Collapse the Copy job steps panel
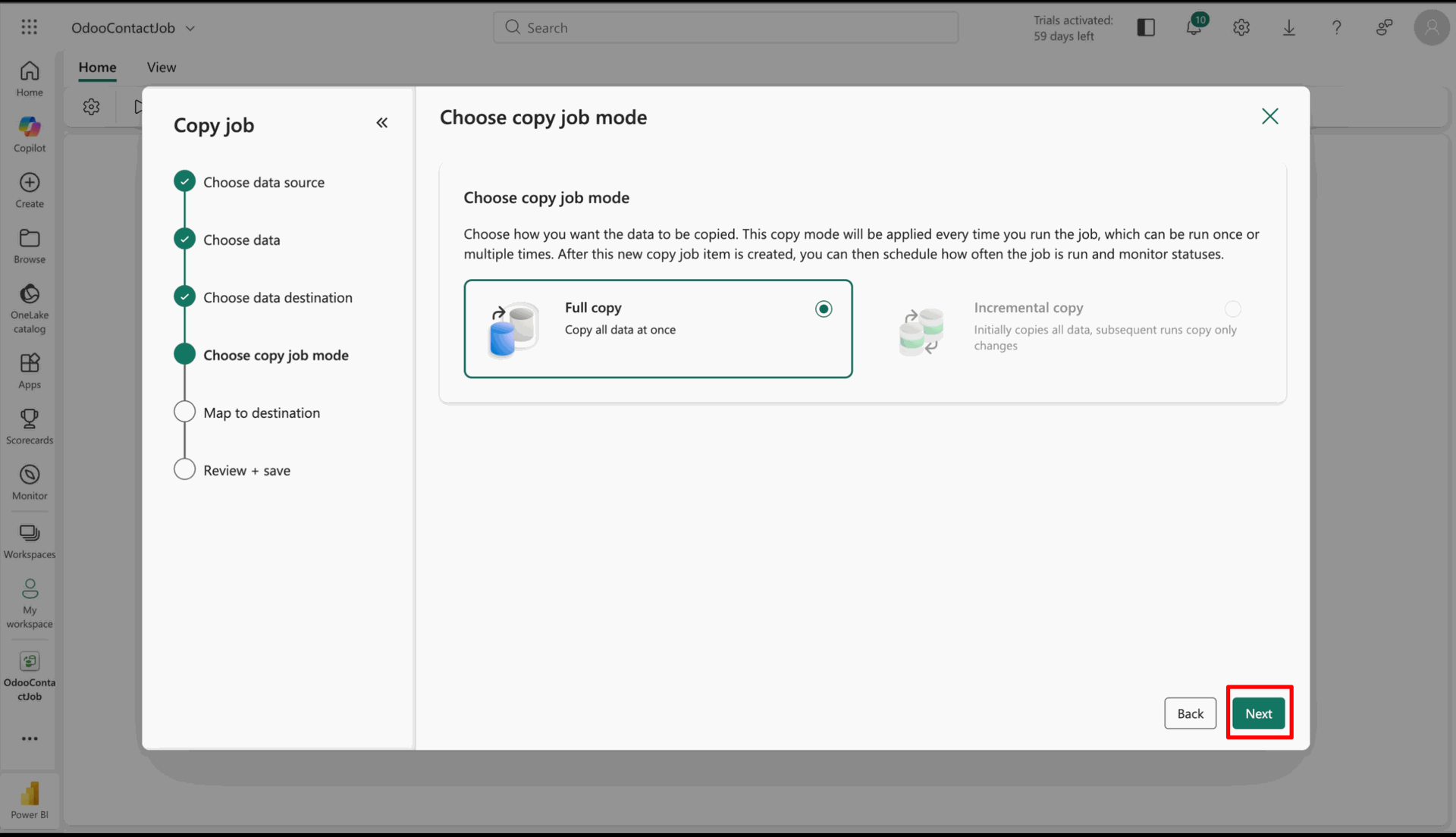The image size is (1456, 837). click(381, 123)
